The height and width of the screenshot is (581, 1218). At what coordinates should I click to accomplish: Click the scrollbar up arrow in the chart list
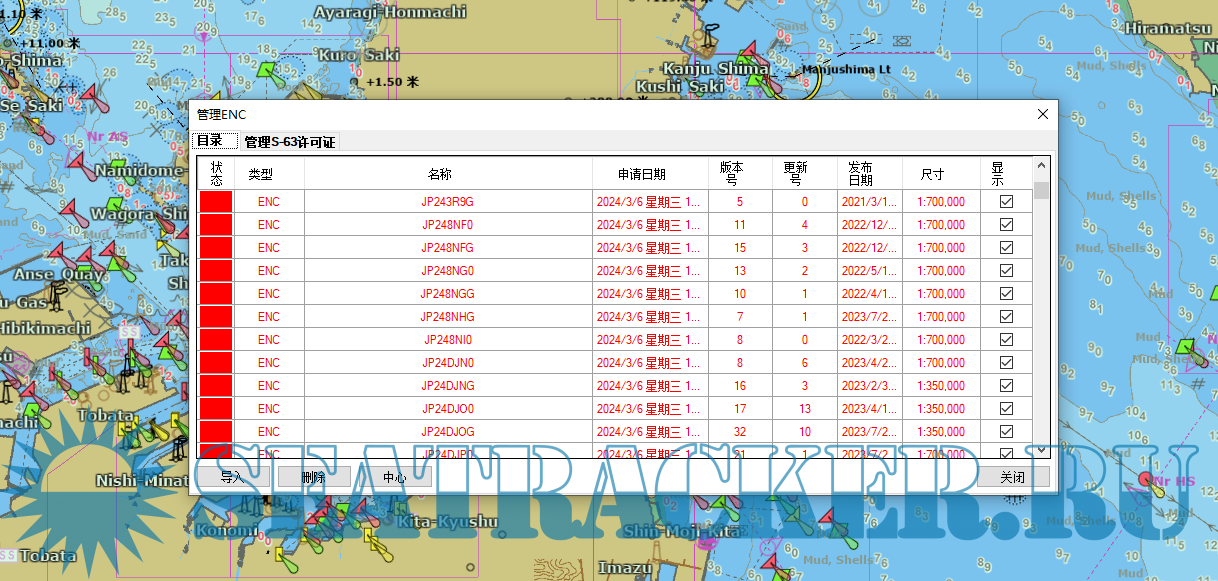tap(1041, 166)
